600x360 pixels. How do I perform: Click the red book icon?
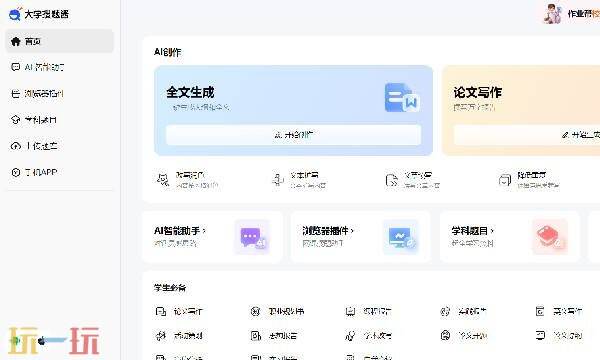(549, 237)
